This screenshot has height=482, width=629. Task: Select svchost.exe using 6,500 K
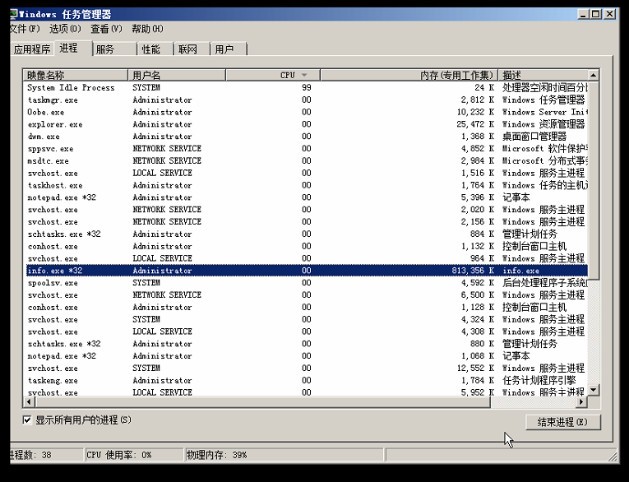306,295
